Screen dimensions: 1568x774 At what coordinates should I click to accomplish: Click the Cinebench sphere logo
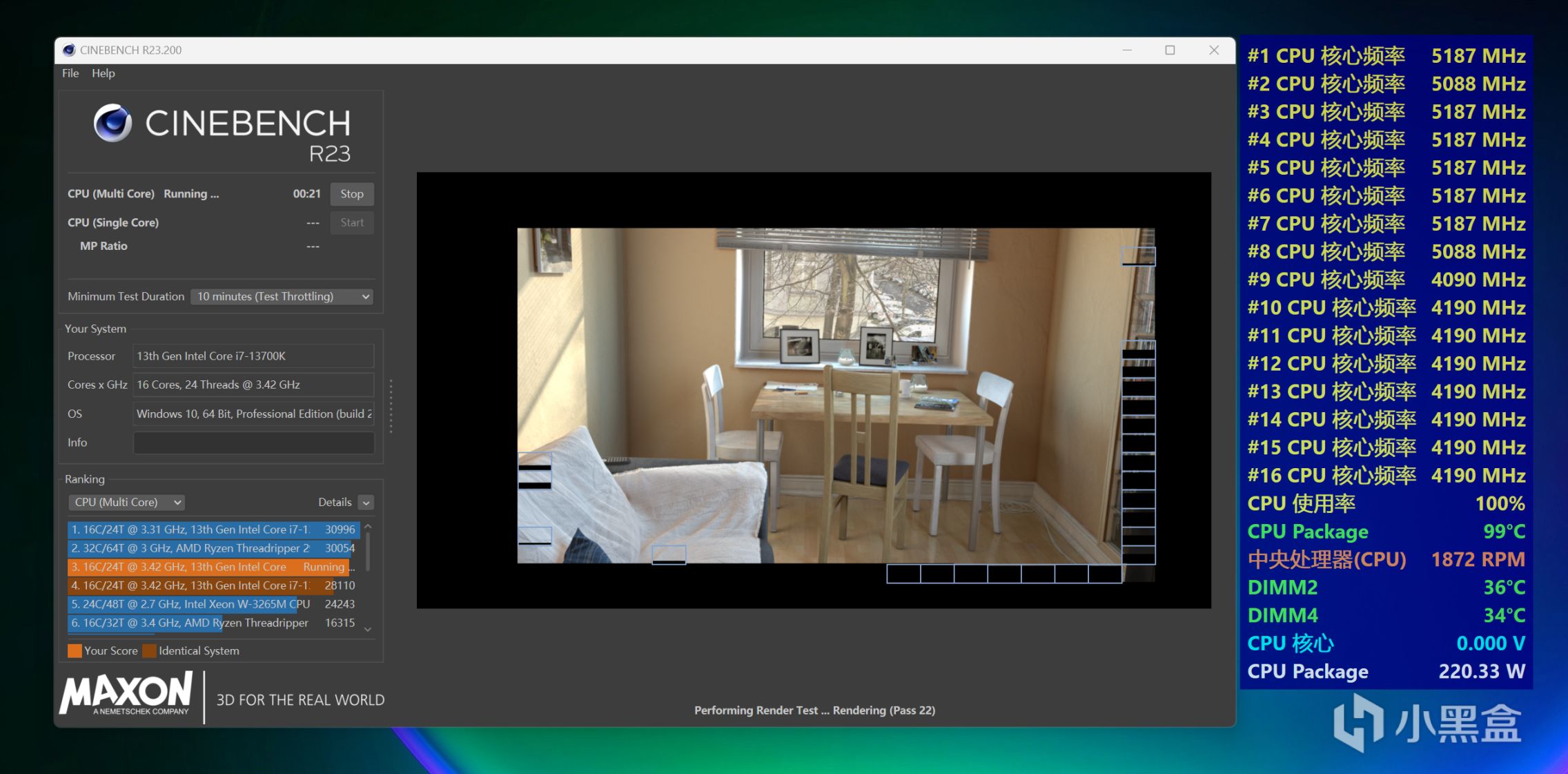(112, 124)
